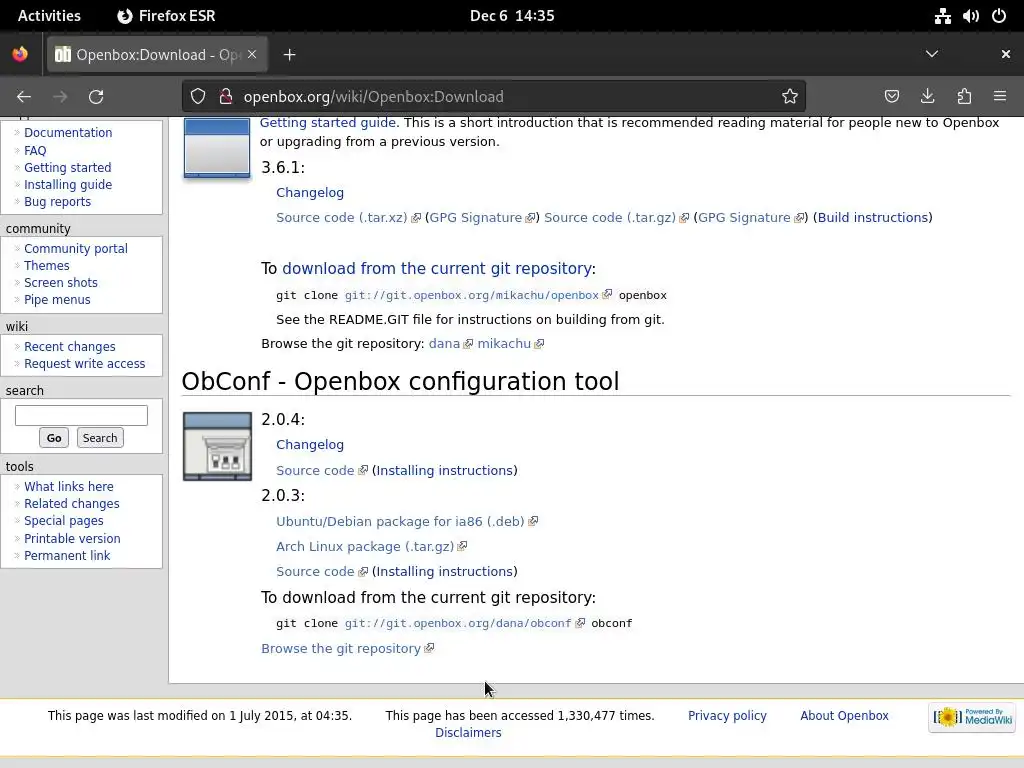Image resolution: width=1024 pixels, height=768 pixels.
Task: Select the Openbox:Download tab
Action: pyautogui.click(x=155, y=55)
